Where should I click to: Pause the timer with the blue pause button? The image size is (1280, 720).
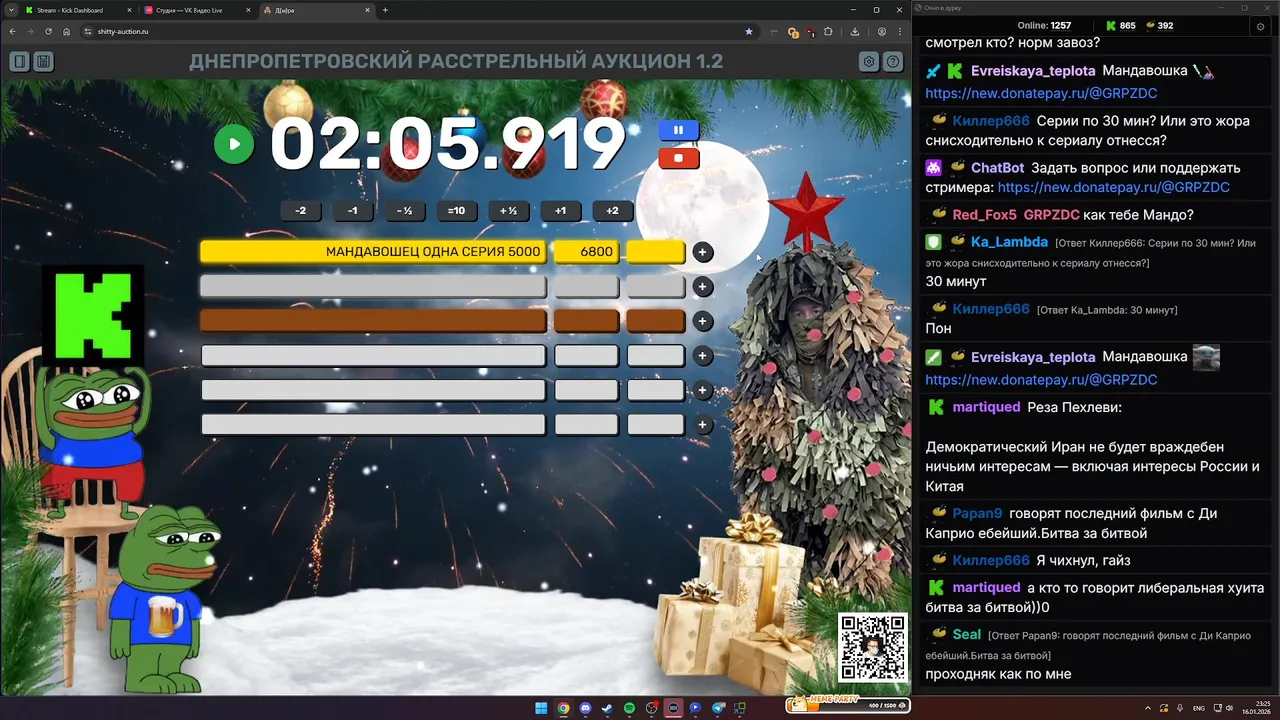point(678,130)
